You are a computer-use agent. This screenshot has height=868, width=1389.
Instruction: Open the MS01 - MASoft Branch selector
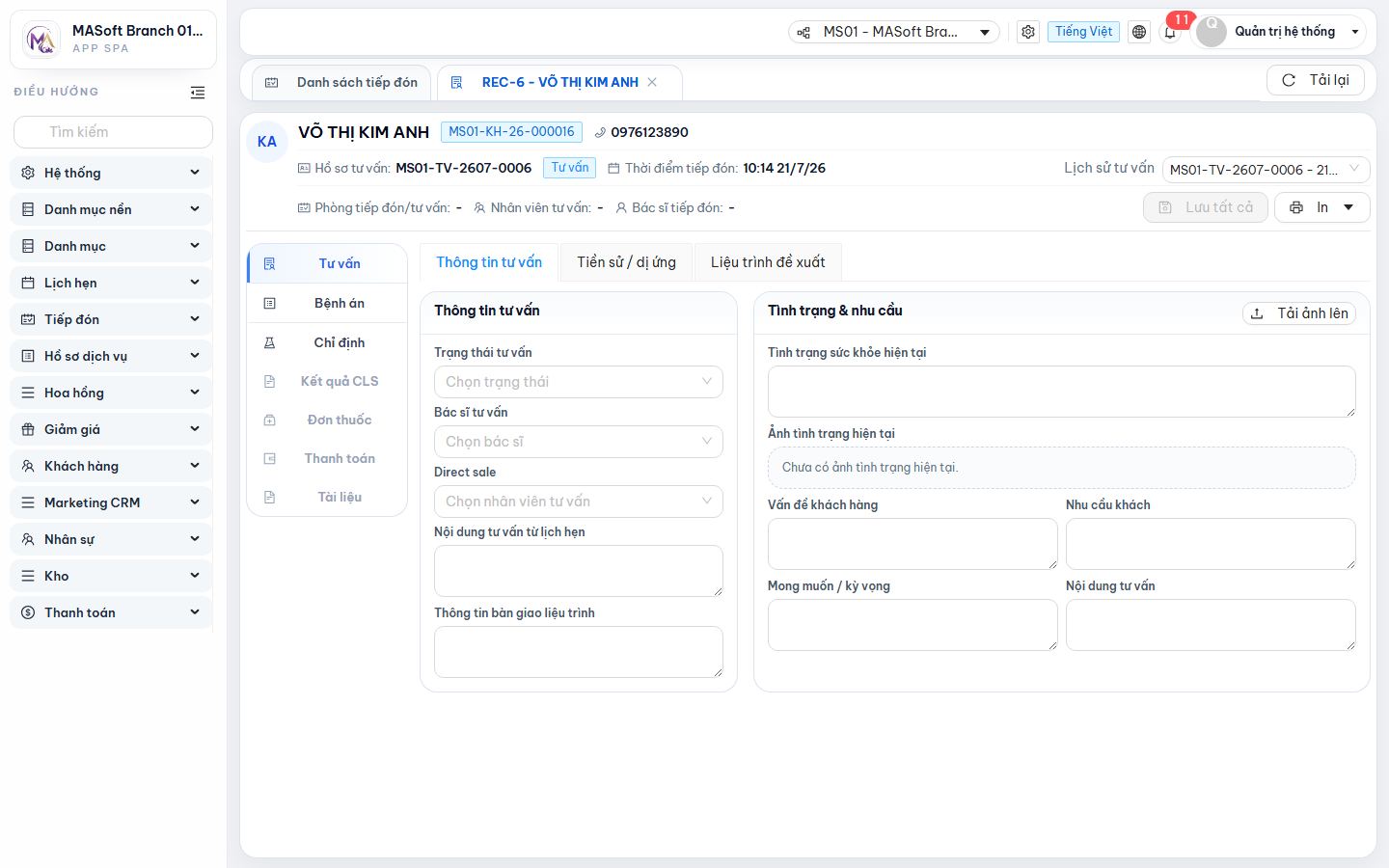pyautogui.click(x=894, y=32)
